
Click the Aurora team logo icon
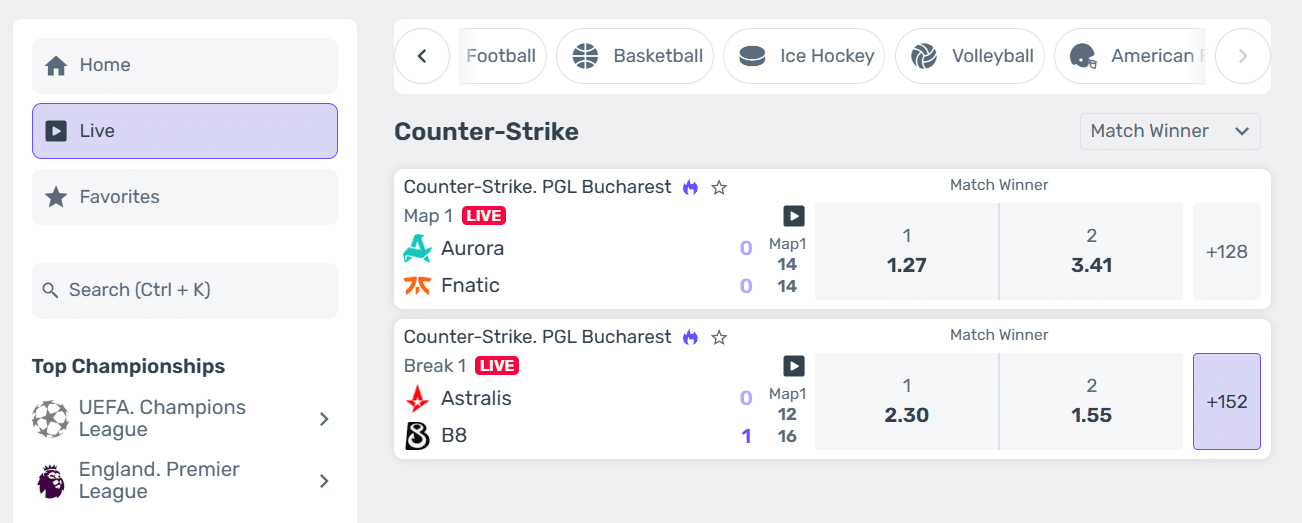(417, 248)
